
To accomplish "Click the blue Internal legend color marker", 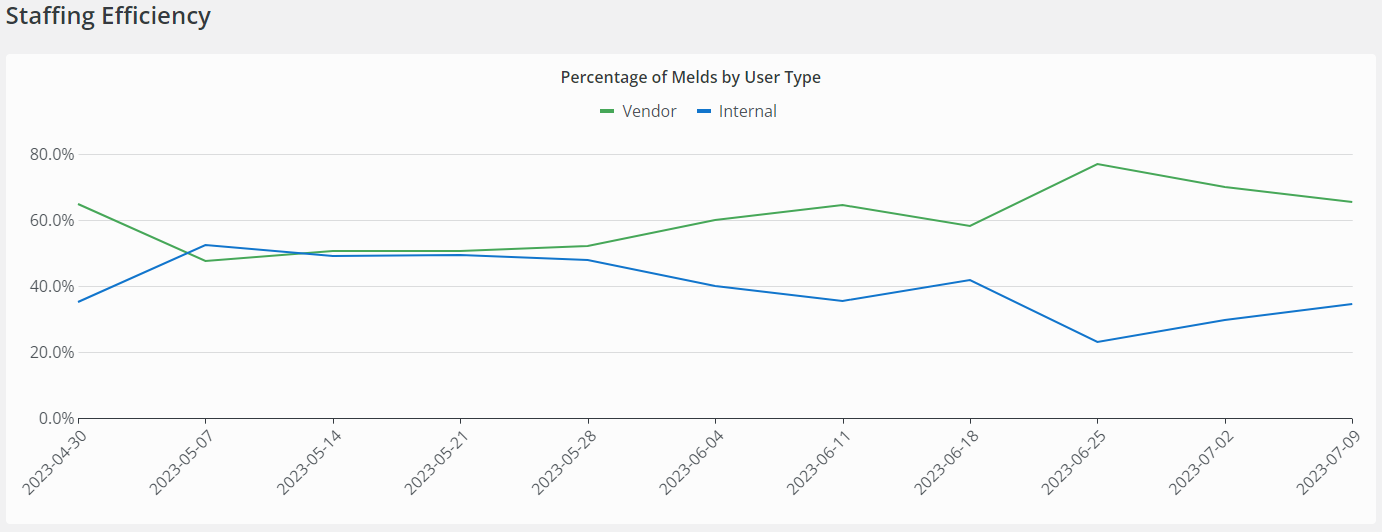I will point(704,111).
